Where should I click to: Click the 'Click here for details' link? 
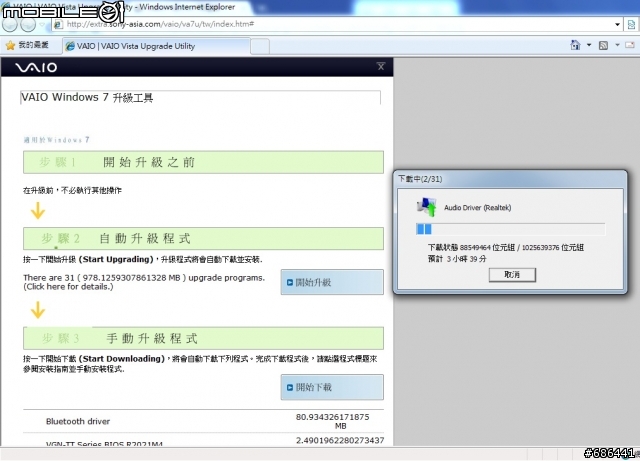(68, 287)
